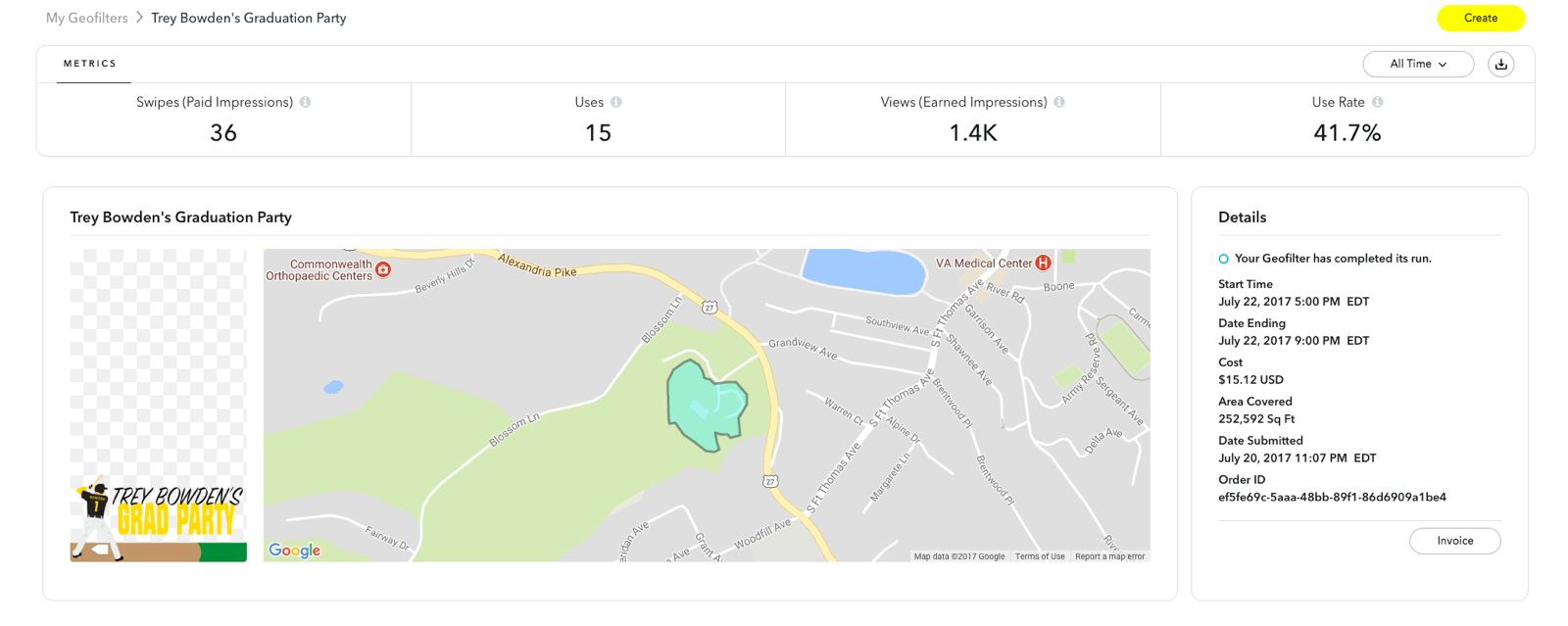Open the All Time date range dropdown
1568x626 pixels.
pyautogui.click(x=1418, y=64)
